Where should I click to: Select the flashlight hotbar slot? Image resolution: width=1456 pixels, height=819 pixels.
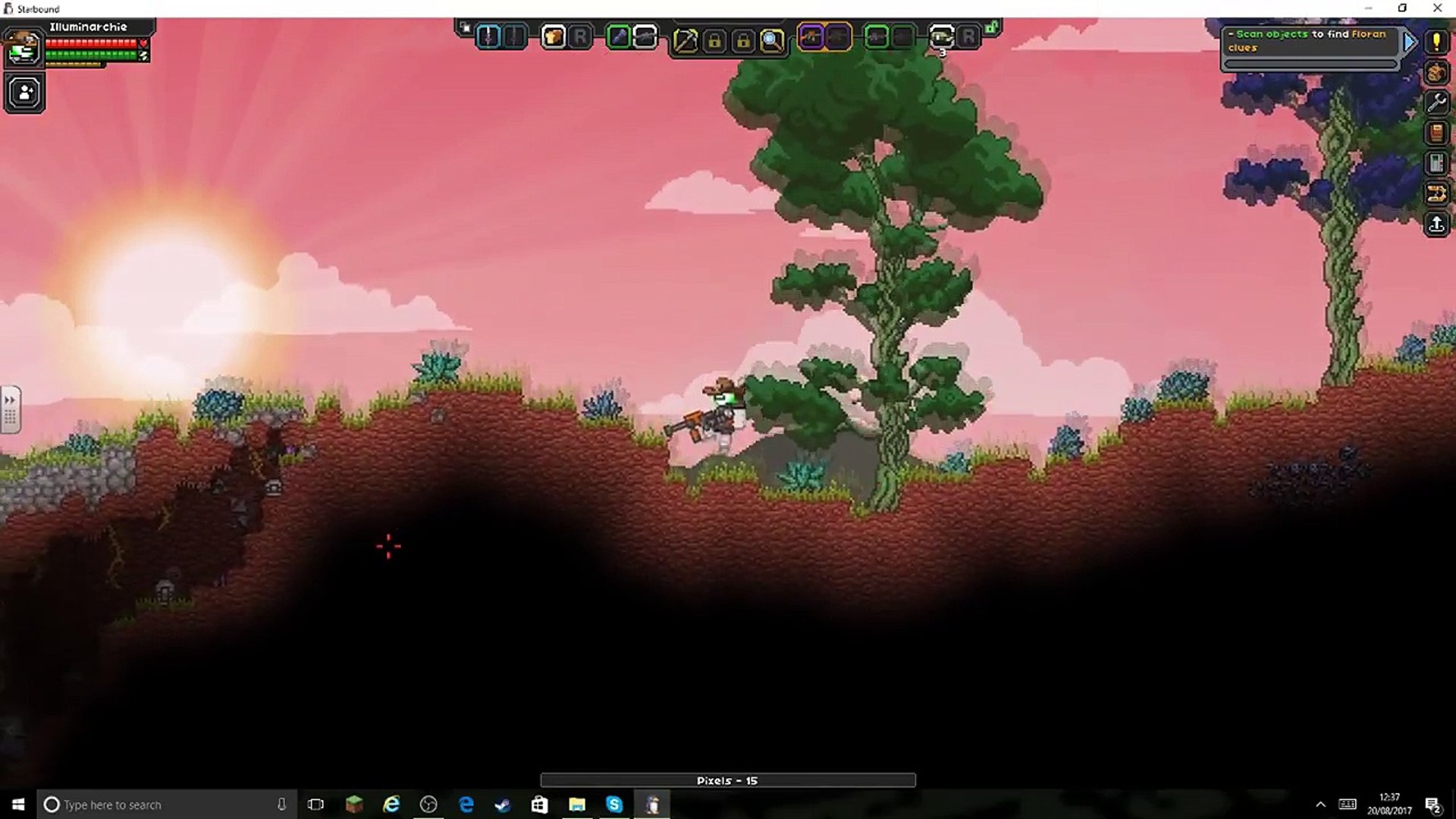(x=619, y=37)
